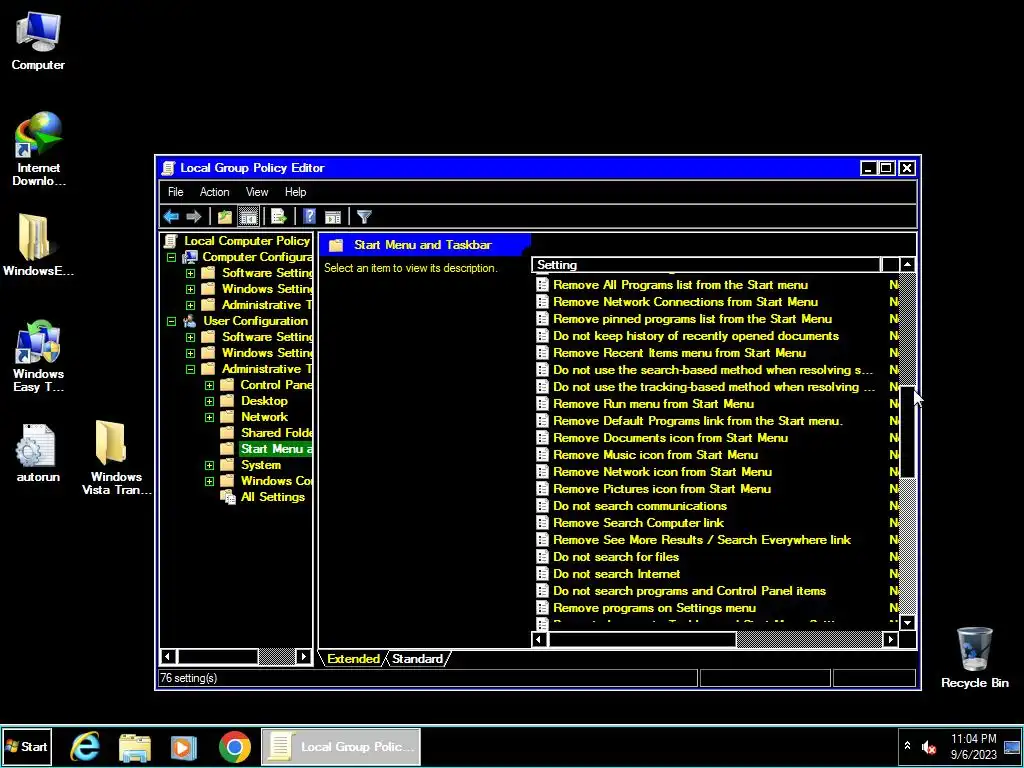
Task: Open Google Chrome from the taskbar
Action: point(234,746)
